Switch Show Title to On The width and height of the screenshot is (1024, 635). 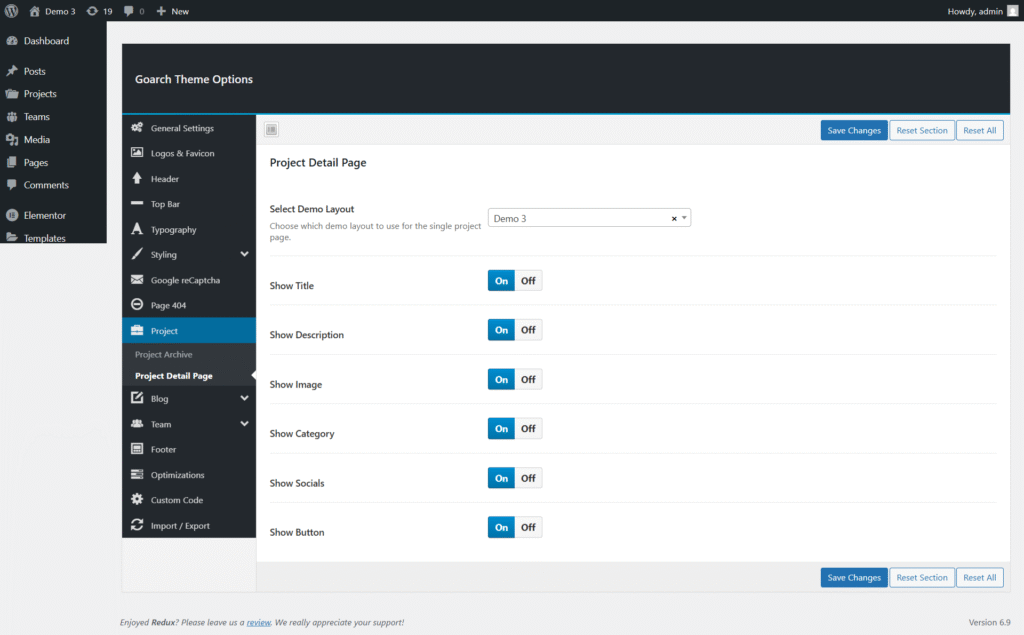pos(501,281)
